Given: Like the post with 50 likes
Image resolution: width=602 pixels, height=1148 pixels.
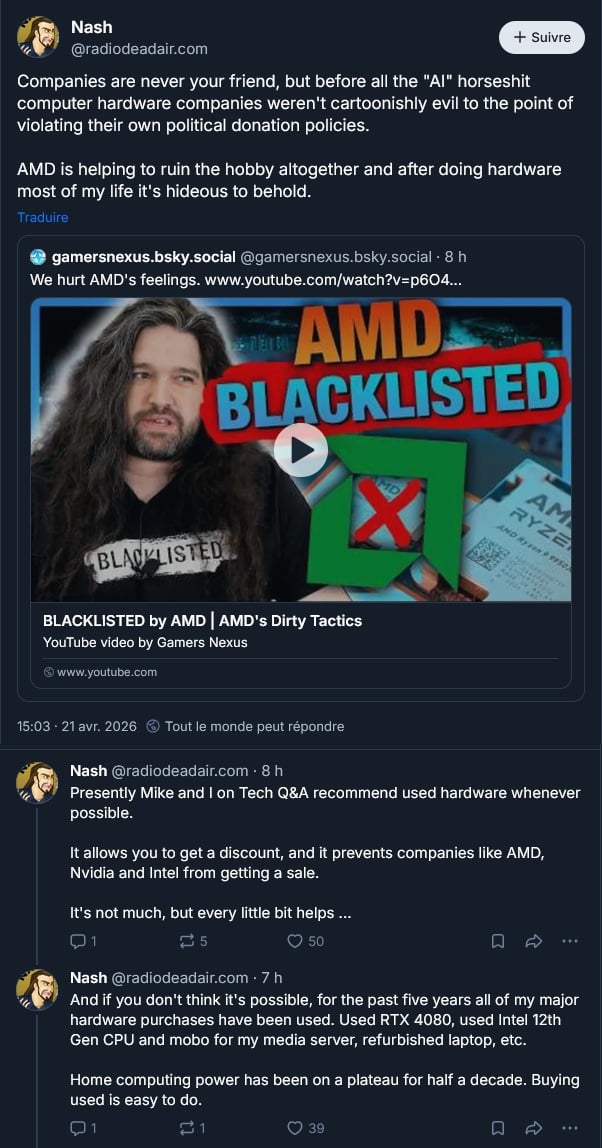Looking at the screenshot, I should 305,942.
